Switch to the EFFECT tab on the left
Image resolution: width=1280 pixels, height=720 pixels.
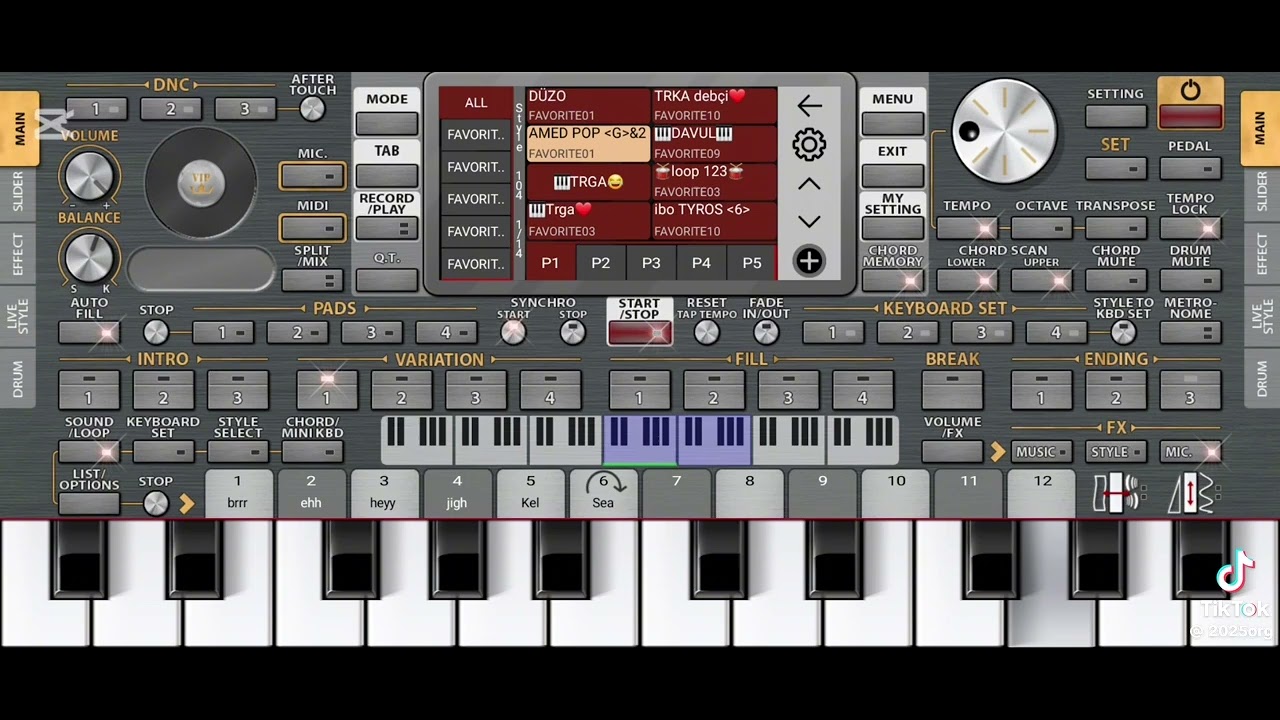(x=19, y=252)
